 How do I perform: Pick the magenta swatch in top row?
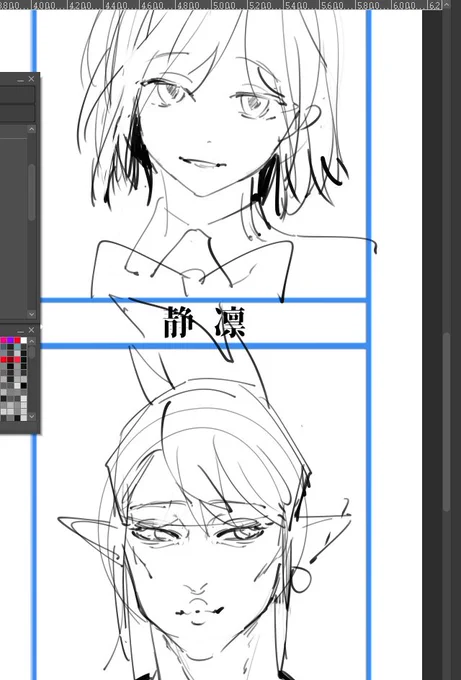pyautogui.click(x=3, y=340)
